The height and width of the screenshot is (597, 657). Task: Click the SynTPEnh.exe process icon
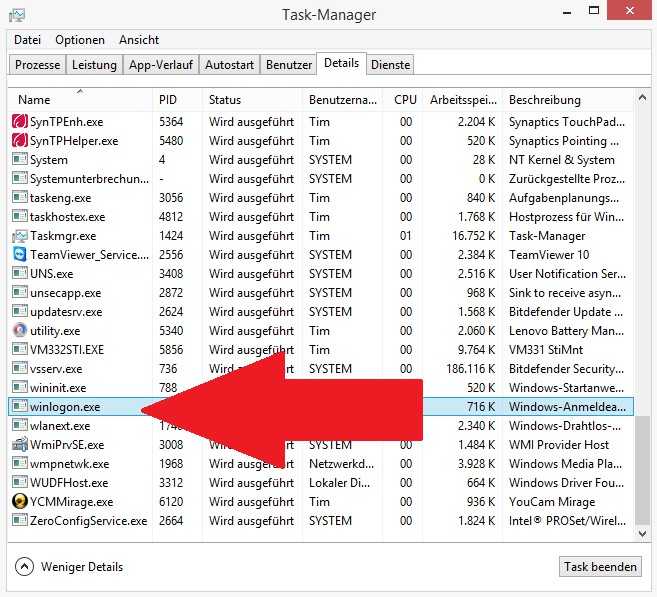click(x=20, y=121)
